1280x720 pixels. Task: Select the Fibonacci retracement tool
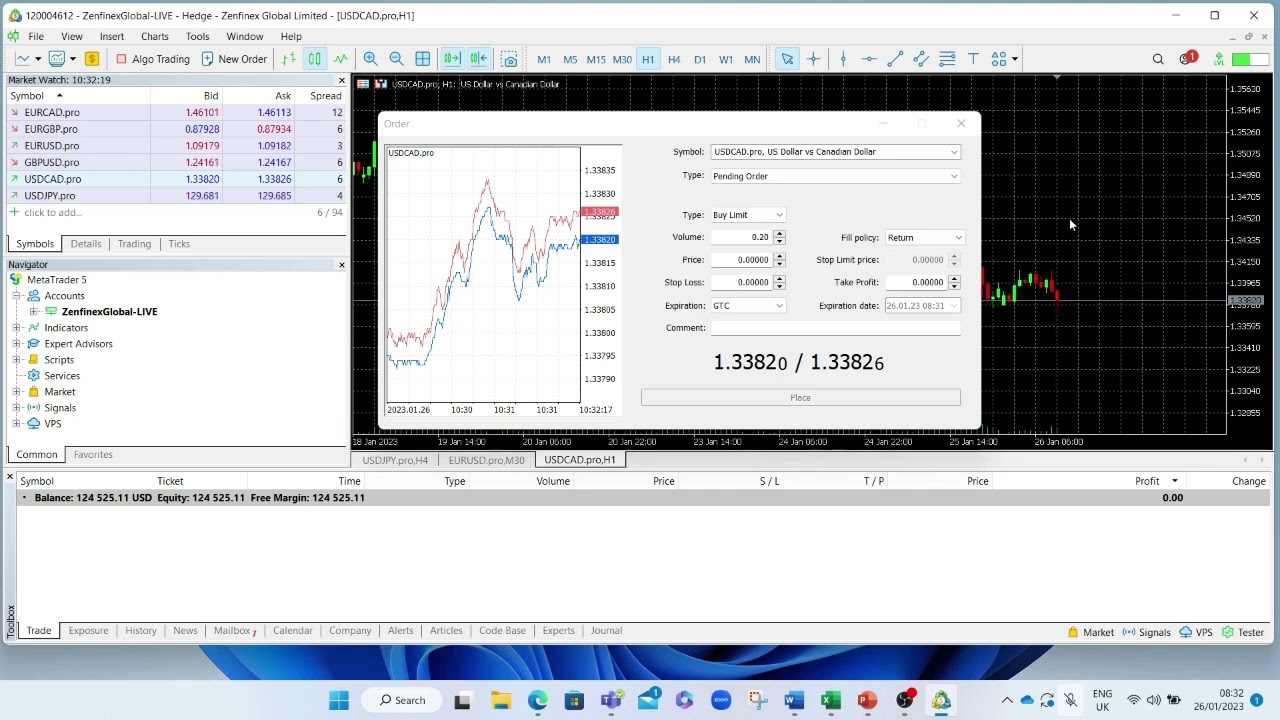pos(947,59)
